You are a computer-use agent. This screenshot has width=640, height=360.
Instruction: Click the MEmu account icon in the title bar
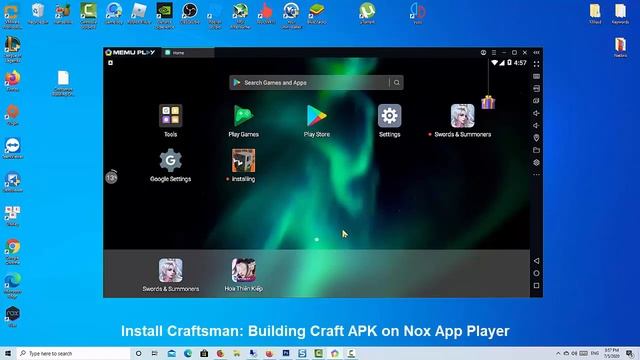point(483,53)
